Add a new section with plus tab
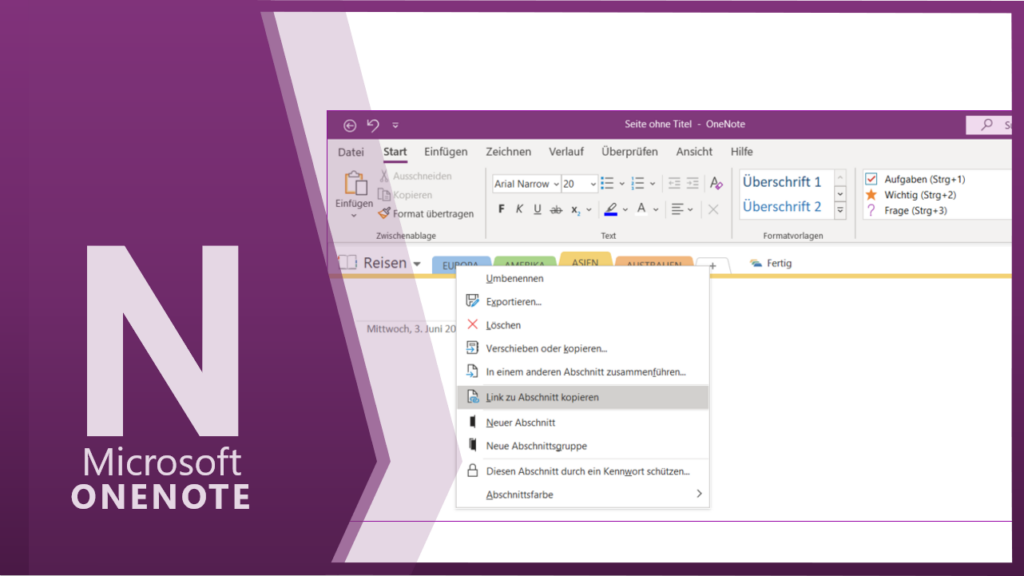This screenshot has height=576, width=1024. [712, 265]
